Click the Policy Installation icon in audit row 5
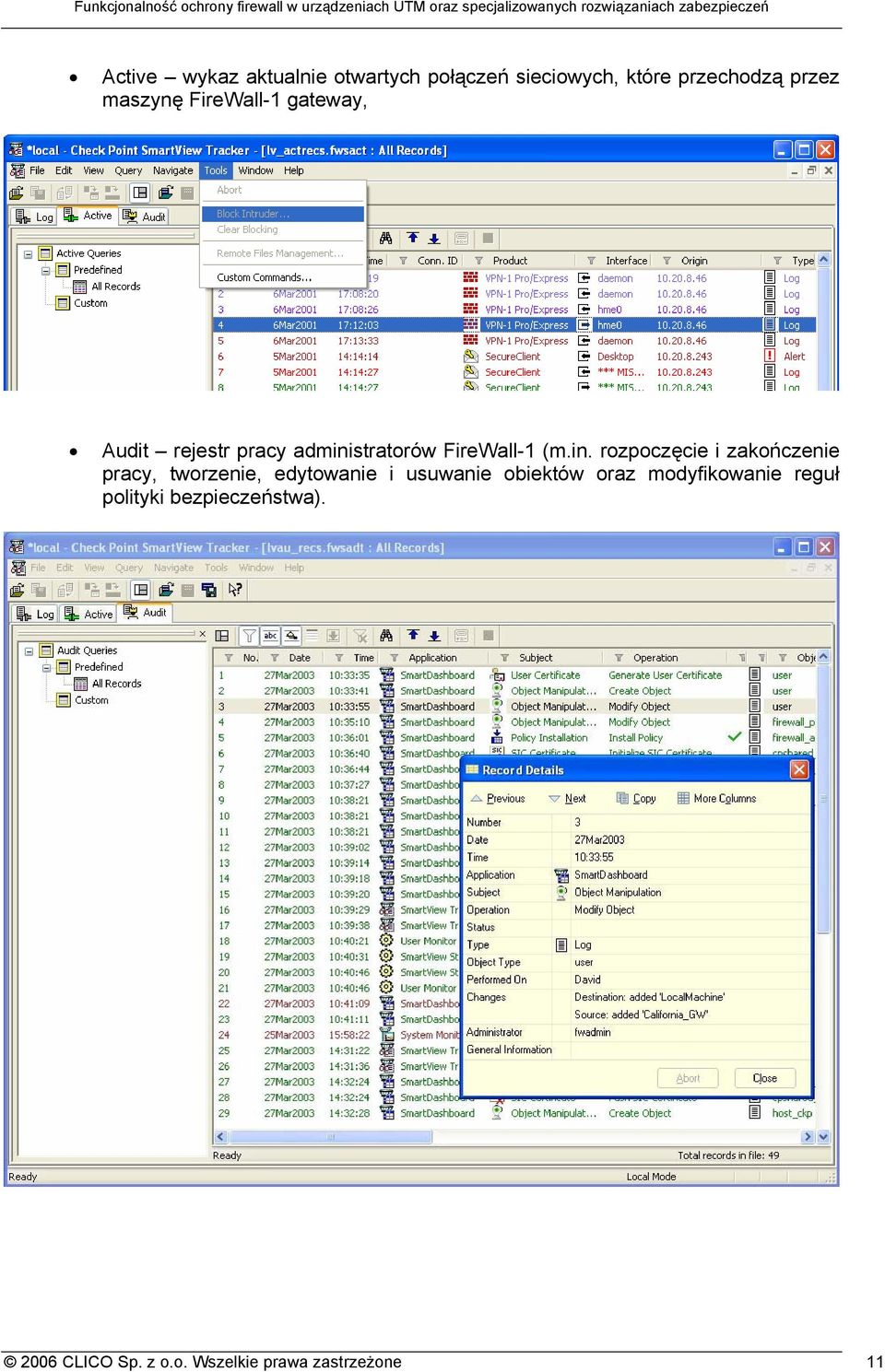This screenshot has width=885, height=1372. click(497, 738)
